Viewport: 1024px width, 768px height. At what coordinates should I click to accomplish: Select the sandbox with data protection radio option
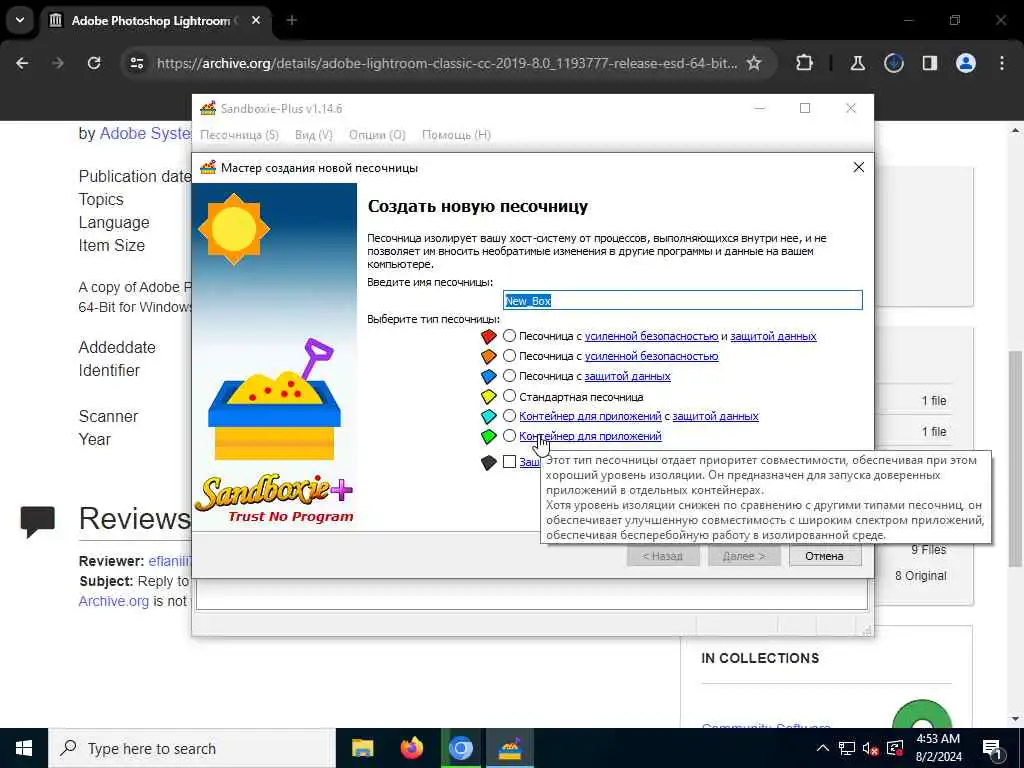(x=509, y=376)
